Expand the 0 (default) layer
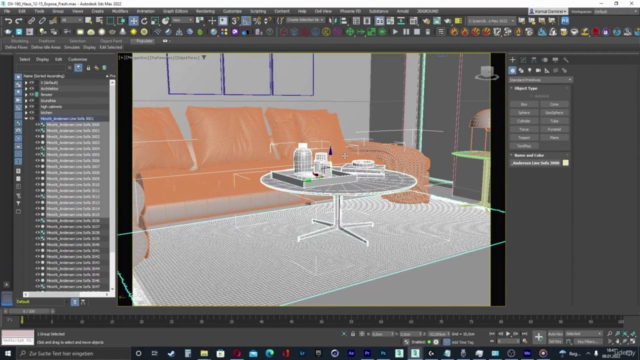The image size is (640, 360). pos(26,82)
